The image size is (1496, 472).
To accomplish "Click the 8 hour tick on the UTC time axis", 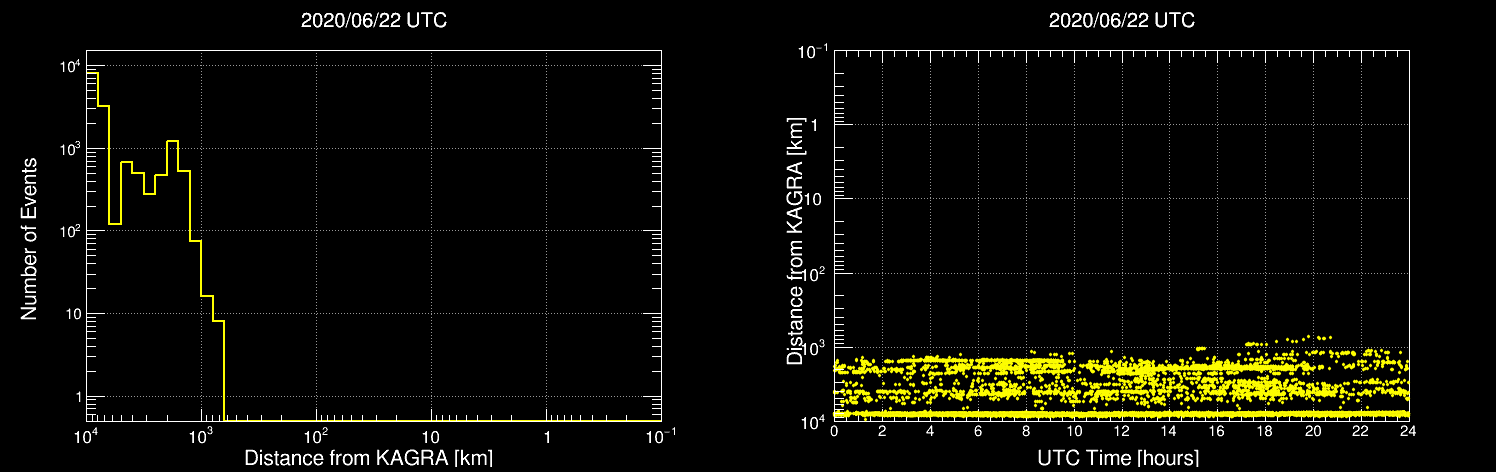I will (x=1026, y=431).
